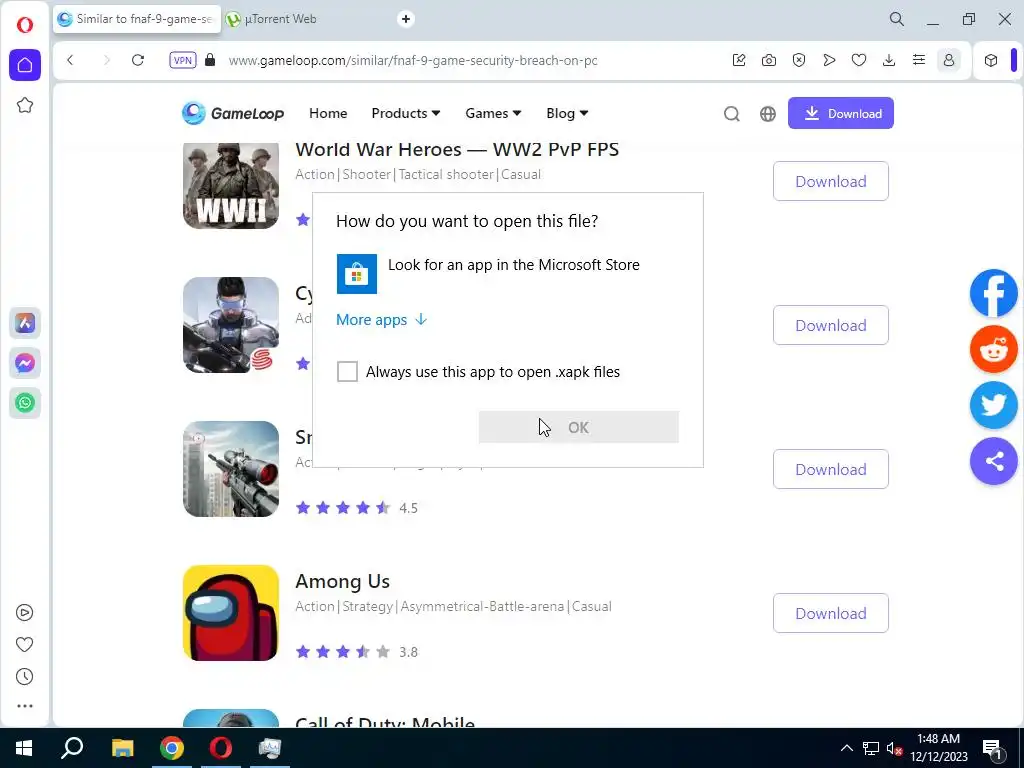The width and height of the screenshot is (1024, 768).
Task: Open WhatsApp in the sidebar
Action: [x=25, y=402]
